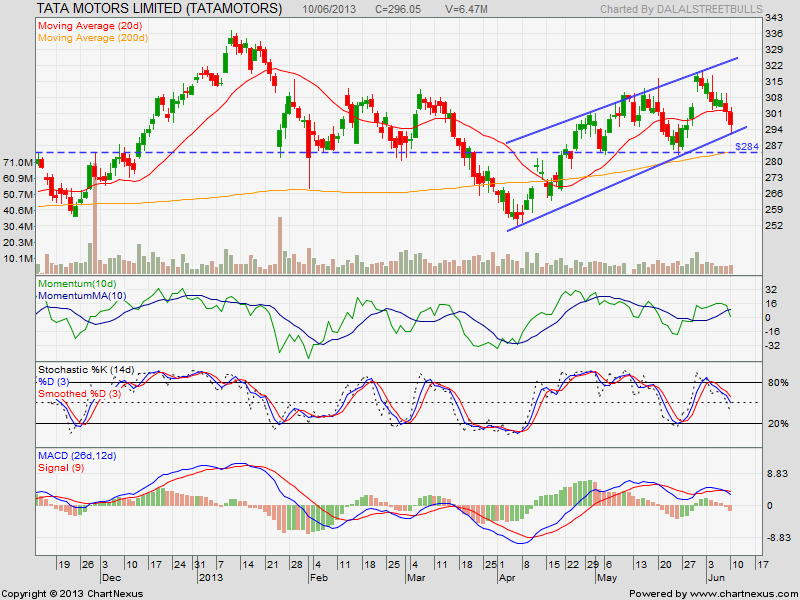Select the Moving Average (200d) legend
The width and height of the screenshot is (800, 600).
click(93, 38)
